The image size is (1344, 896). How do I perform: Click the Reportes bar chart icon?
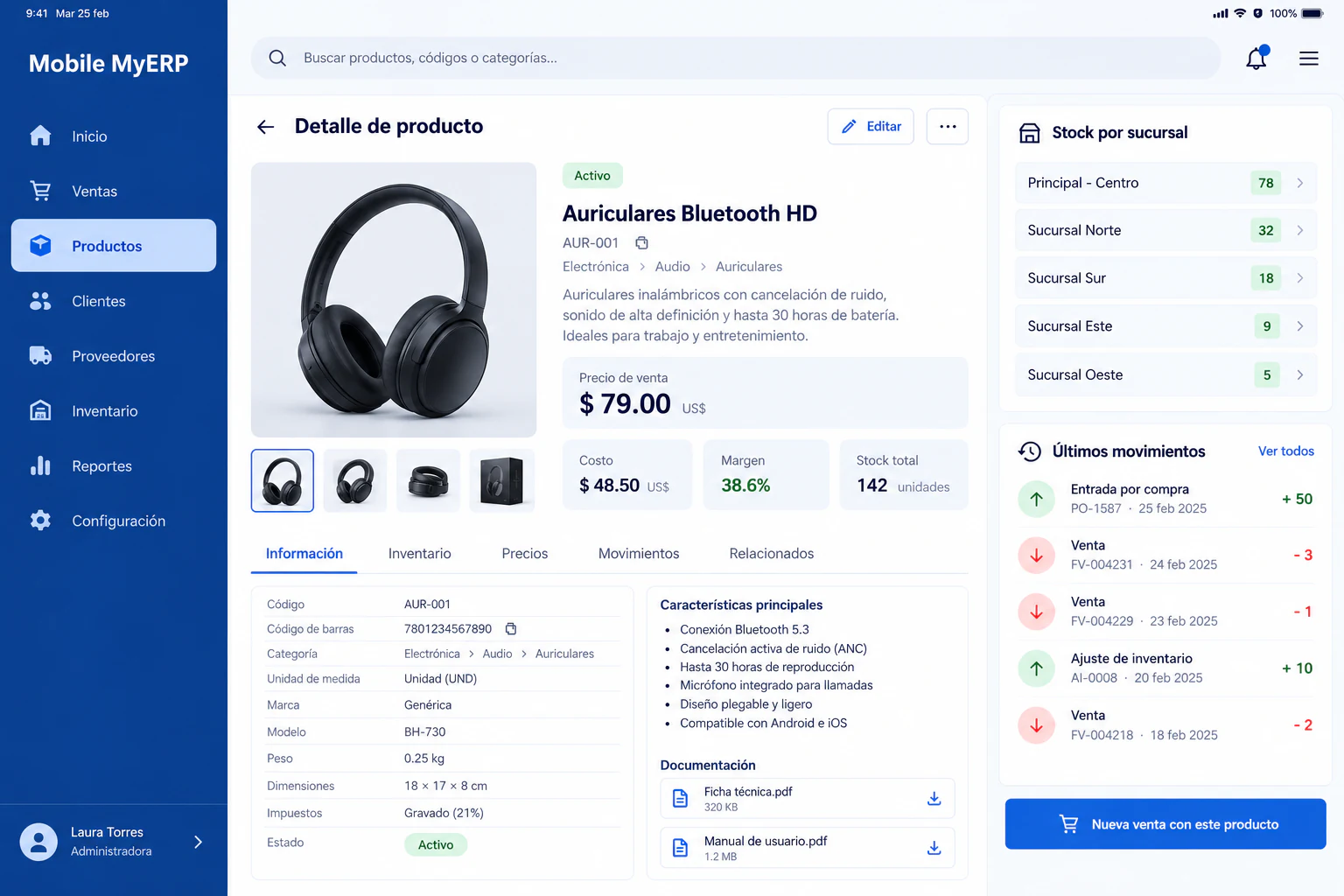(x=40, y=465)
